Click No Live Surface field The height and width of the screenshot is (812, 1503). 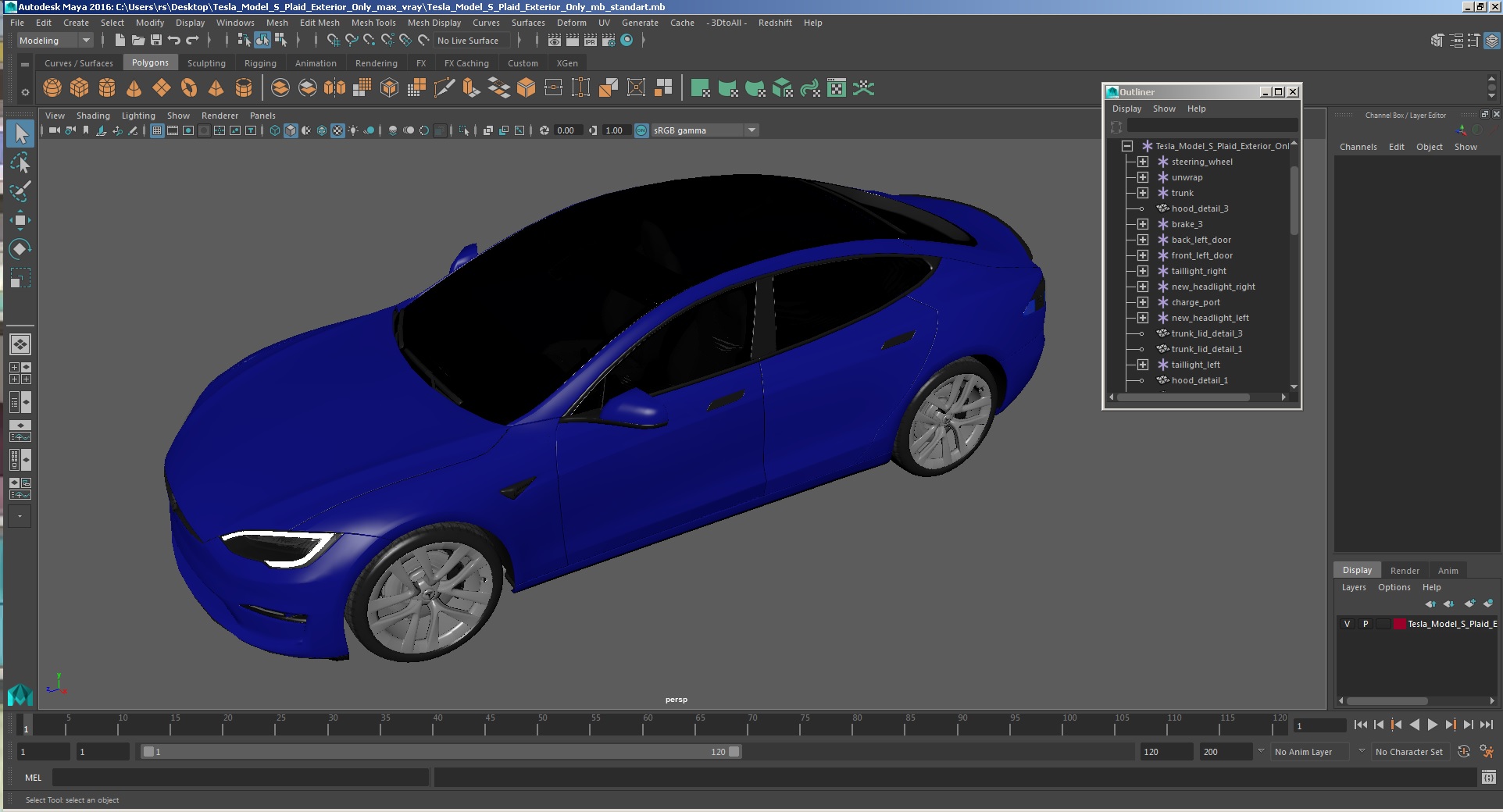click(471, 41)
